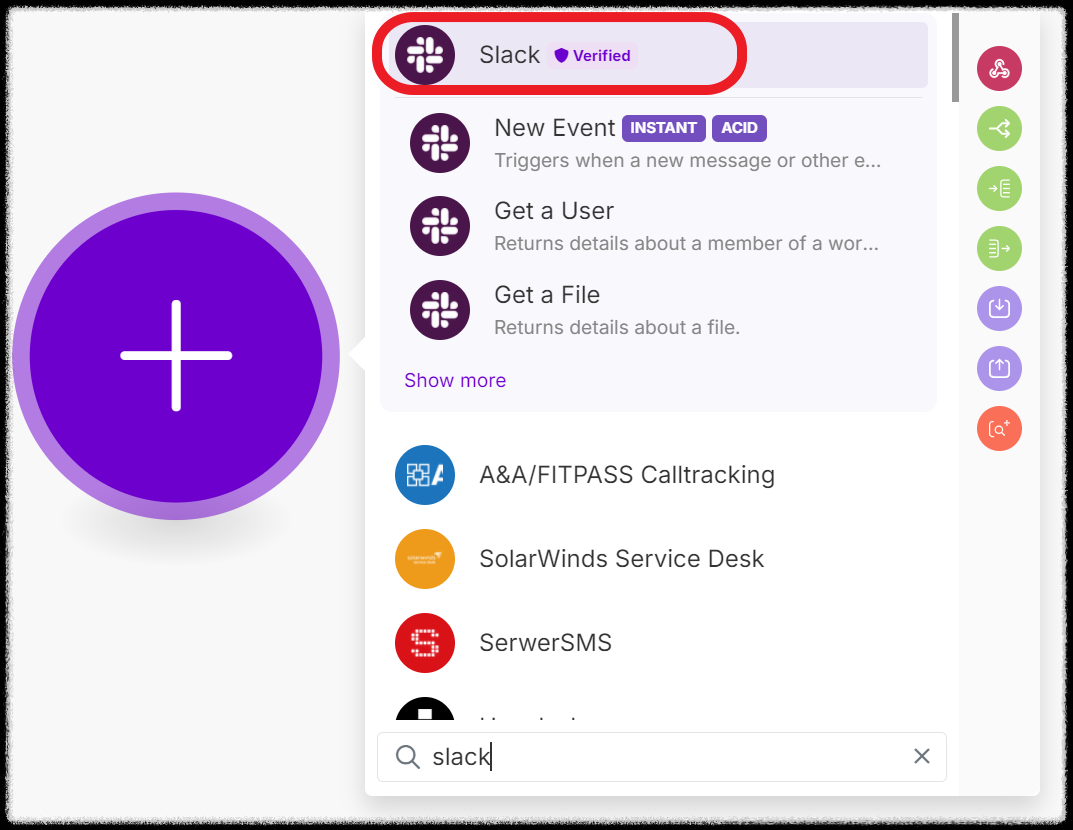This screenshot has width=1073, height=830.
Task: Click the large purple plus module bubble
Action: [176, 355]
